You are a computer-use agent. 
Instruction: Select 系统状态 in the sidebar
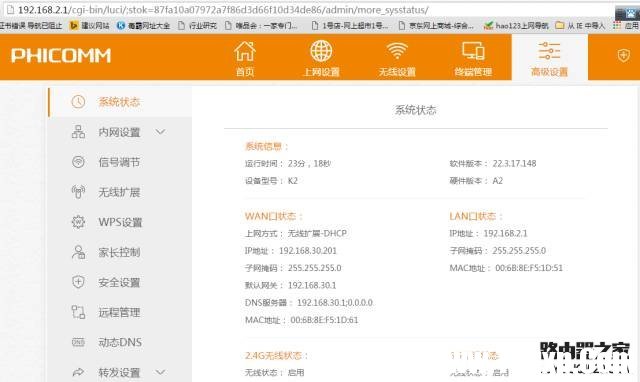click(x=120, y=102)
